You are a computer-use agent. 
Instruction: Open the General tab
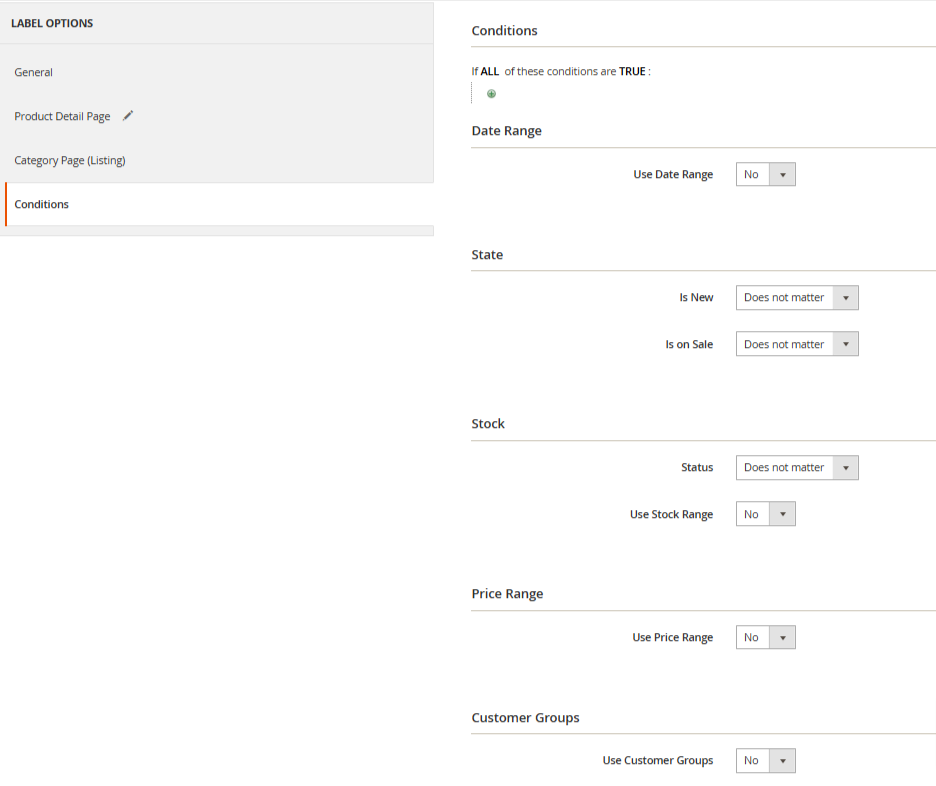(x=34, y=72)
